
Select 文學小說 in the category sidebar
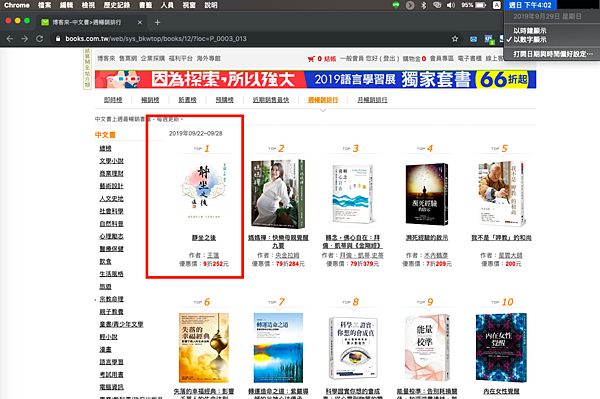click(111, 161)
